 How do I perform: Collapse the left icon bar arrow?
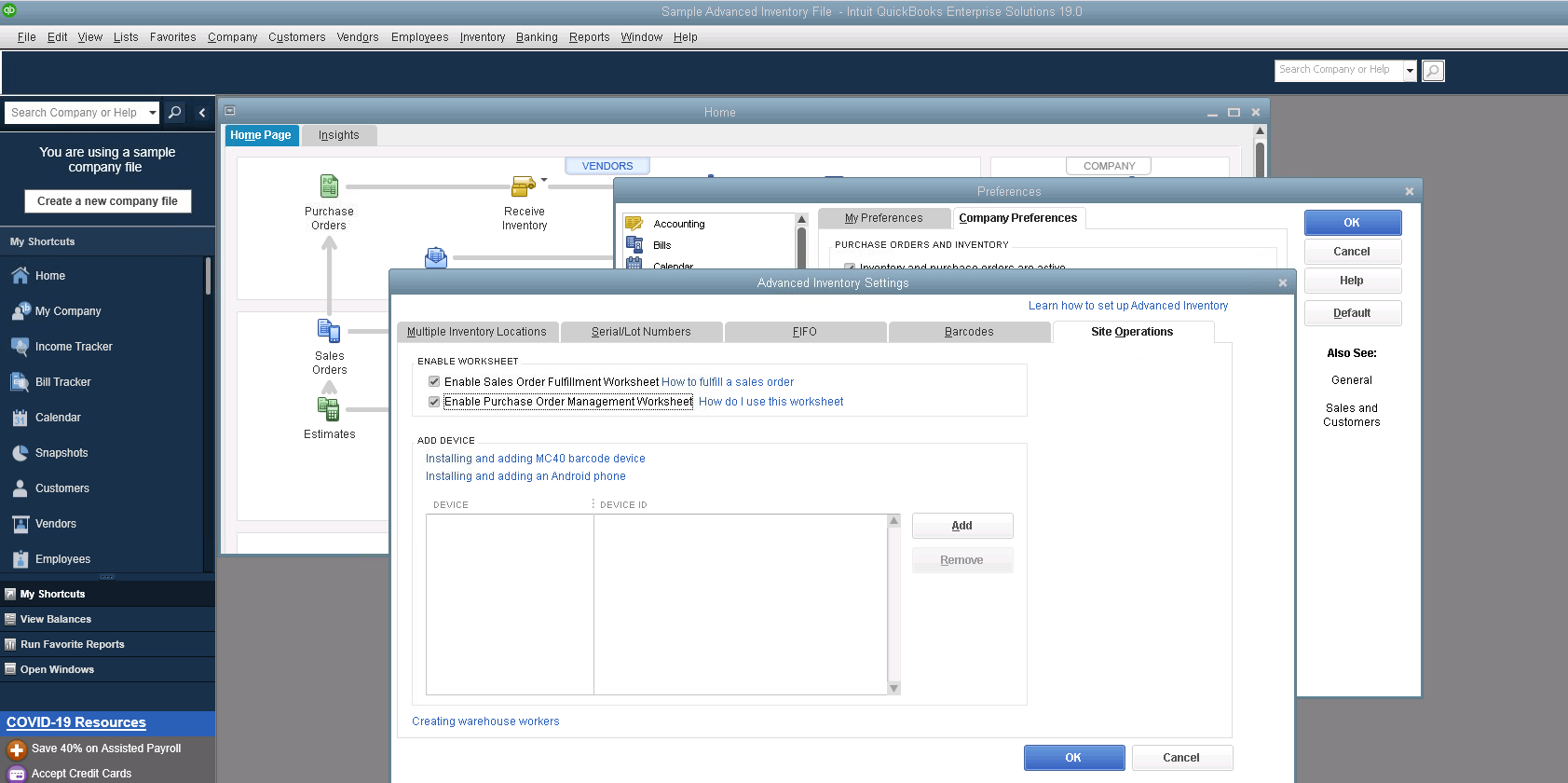[x=202, y=113]
